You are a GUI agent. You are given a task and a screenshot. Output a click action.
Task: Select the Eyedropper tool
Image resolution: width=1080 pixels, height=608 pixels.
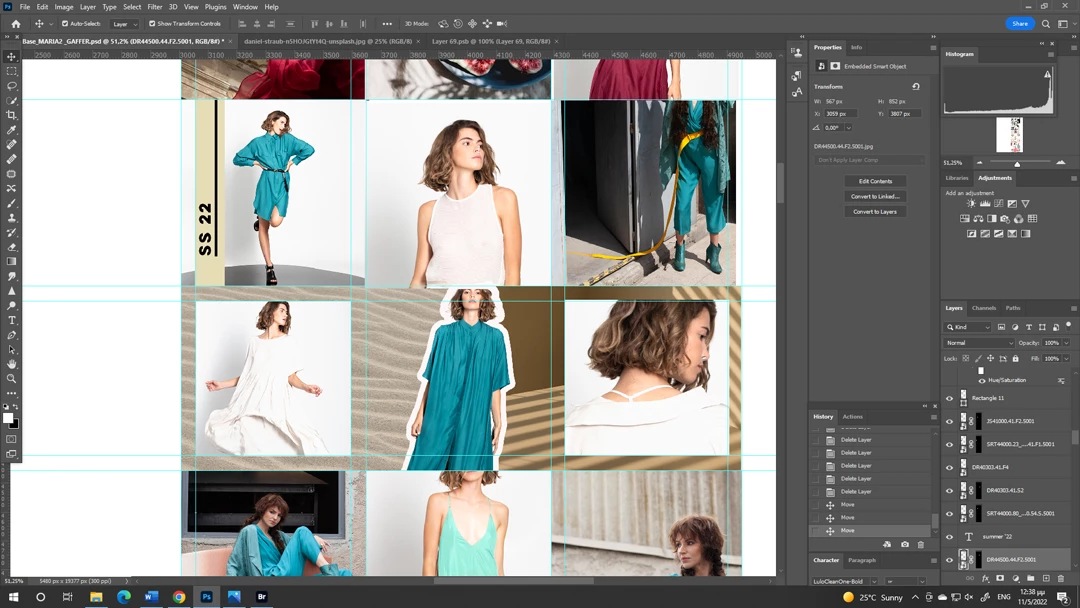(x=12, y=130)
